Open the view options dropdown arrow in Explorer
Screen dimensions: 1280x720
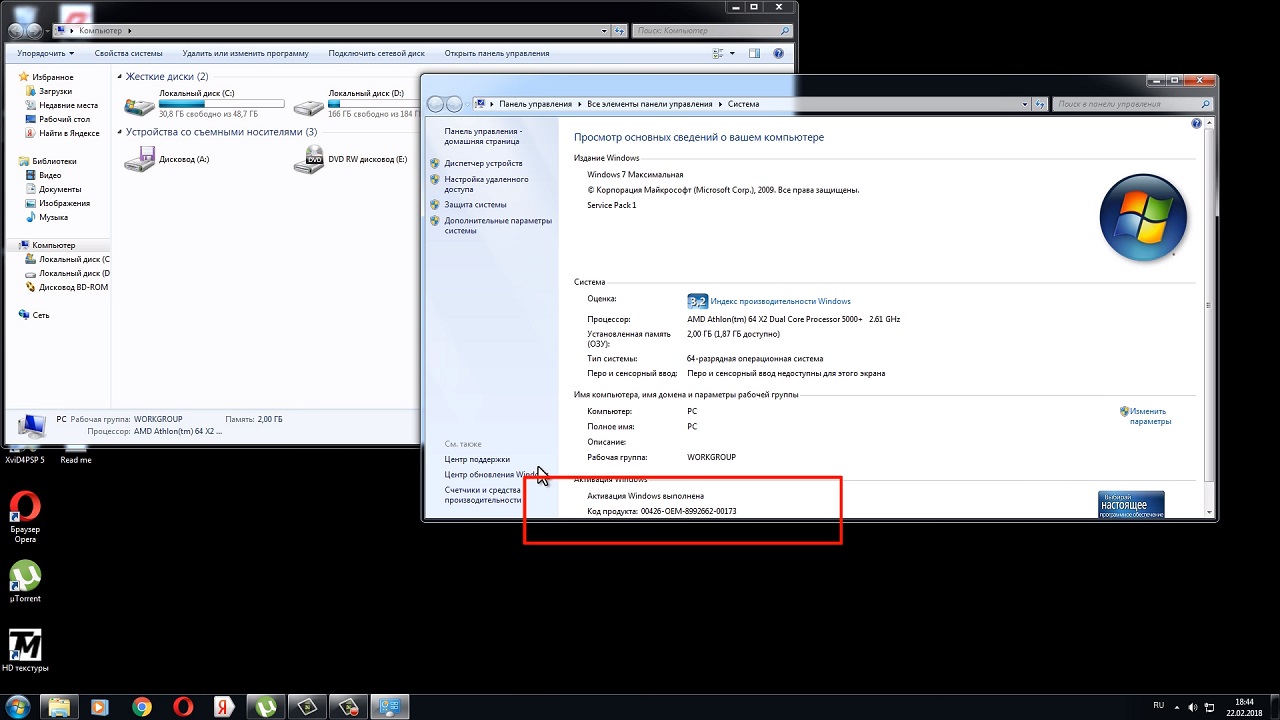tap(732, 53)
